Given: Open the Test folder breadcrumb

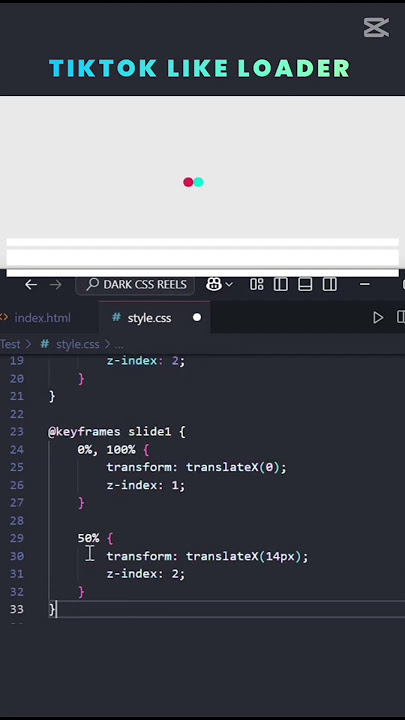Looking at the screenshot, I should tap(10, 344).
